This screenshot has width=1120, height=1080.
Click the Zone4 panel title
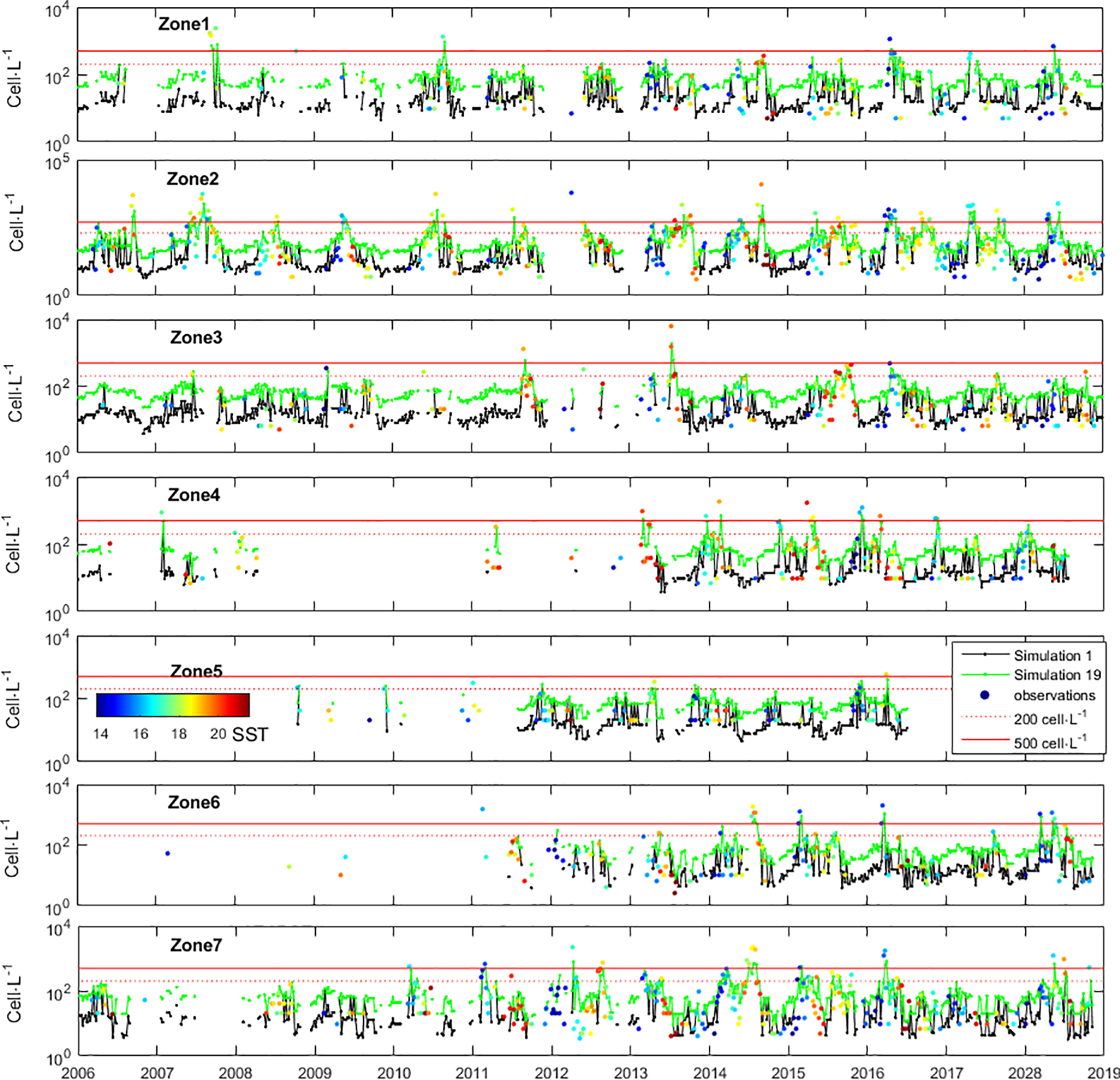tap(194, 495)
